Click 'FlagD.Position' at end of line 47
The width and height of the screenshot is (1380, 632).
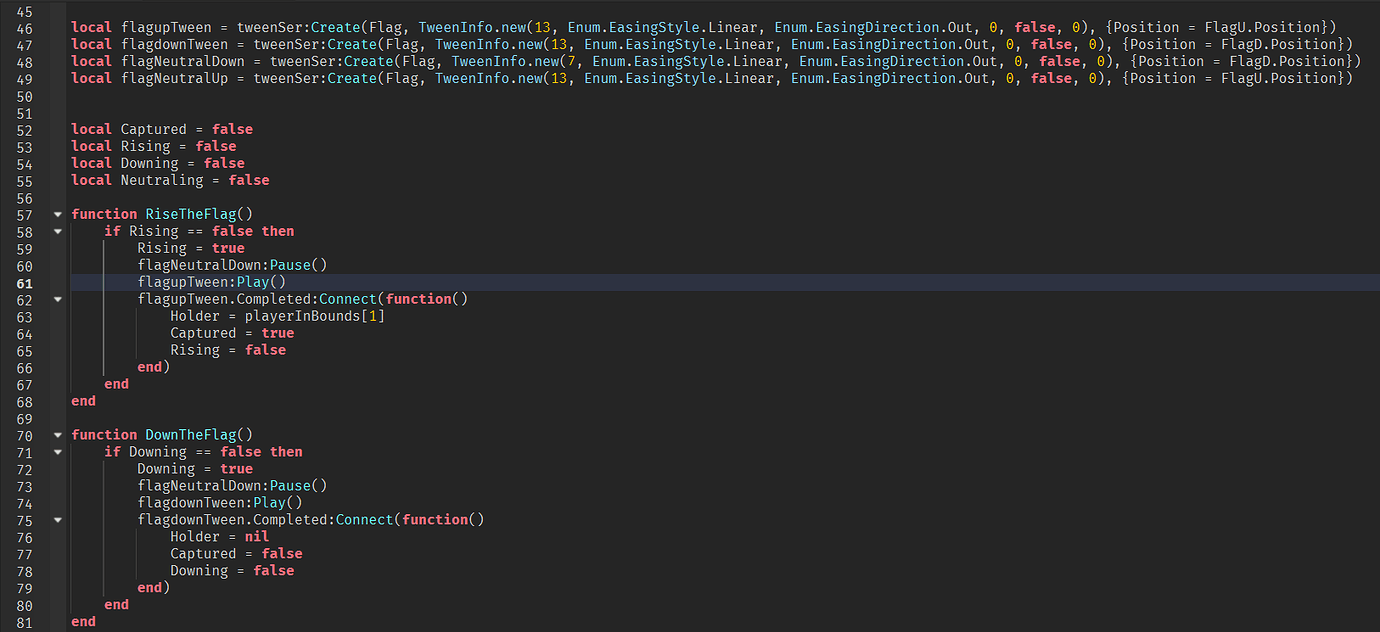tap(1285, 45)
